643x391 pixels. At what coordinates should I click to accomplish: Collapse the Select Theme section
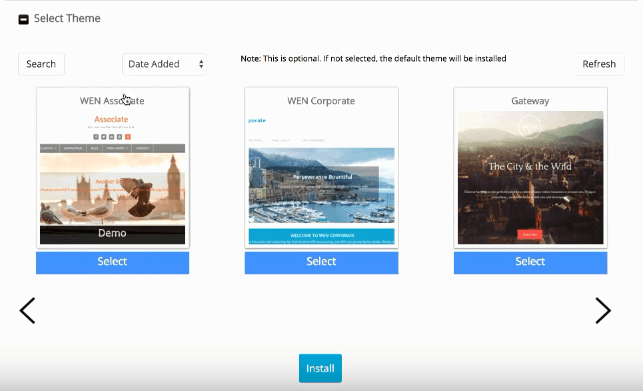click(x=24, y=19)
